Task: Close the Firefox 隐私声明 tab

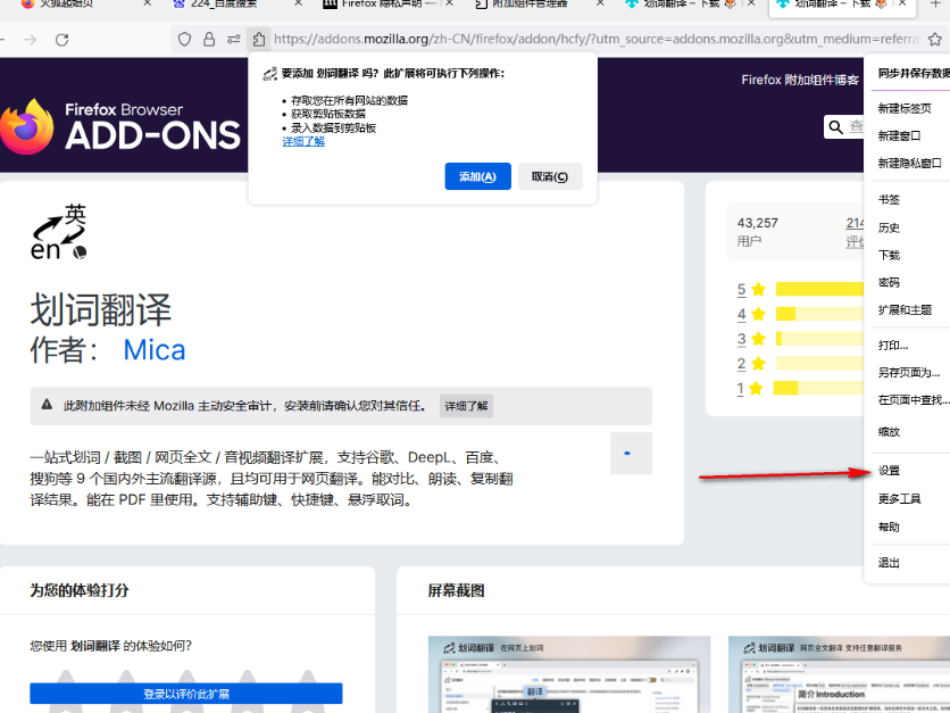Action: coord(449,4)
